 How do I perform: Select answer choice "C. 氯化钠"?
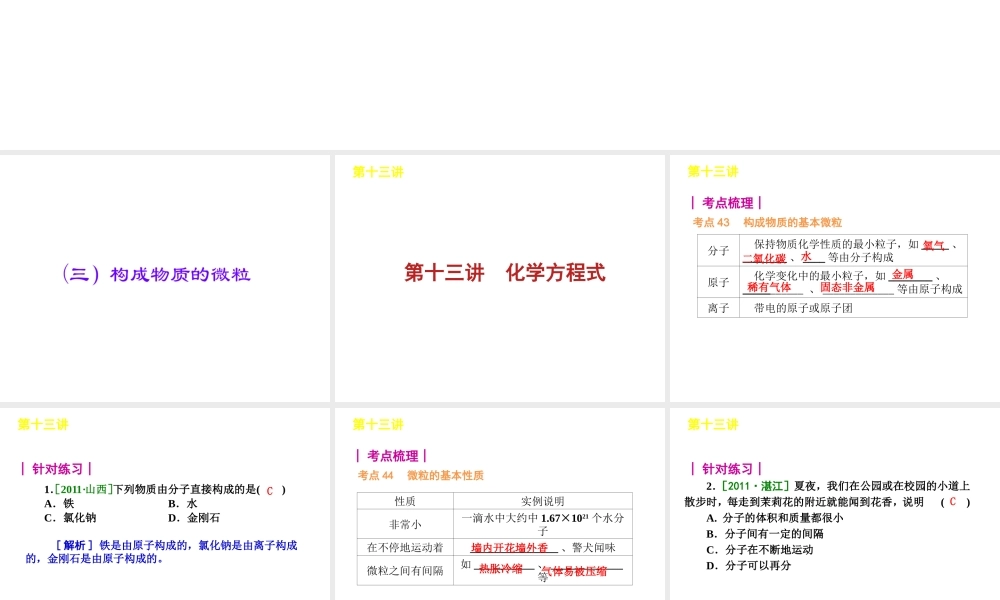68,518
